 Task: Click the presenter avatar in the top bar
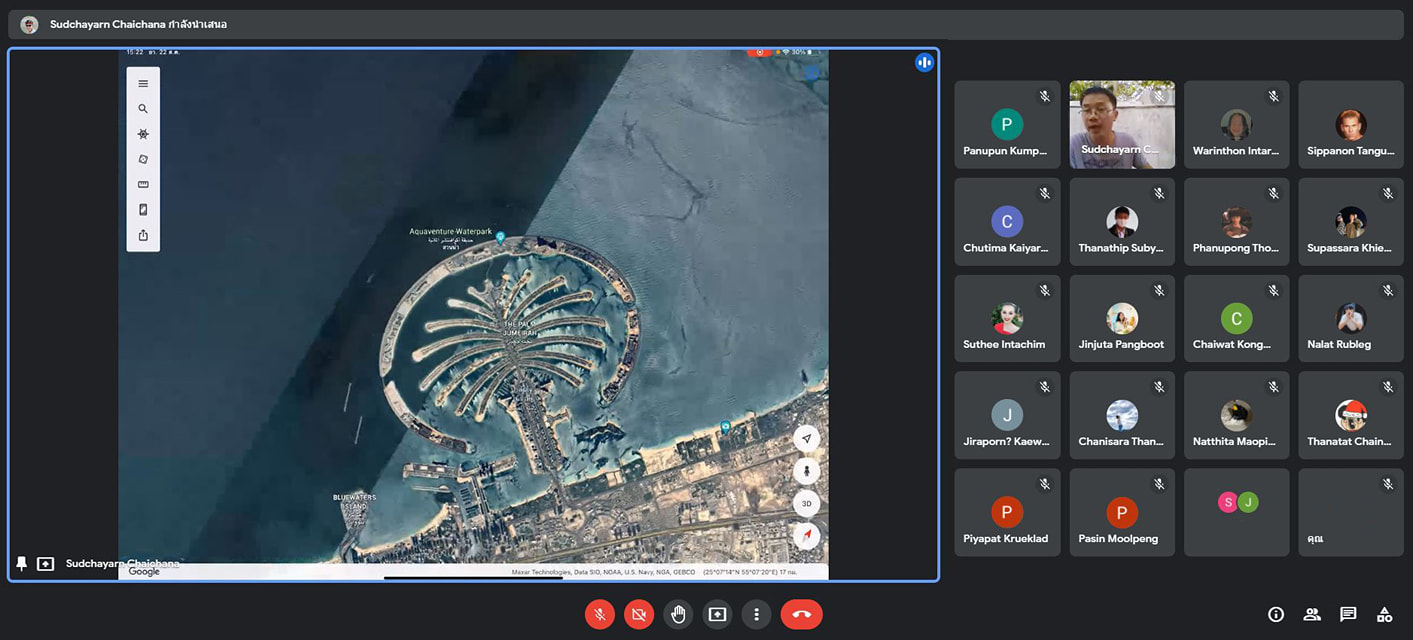coord(29,24)
